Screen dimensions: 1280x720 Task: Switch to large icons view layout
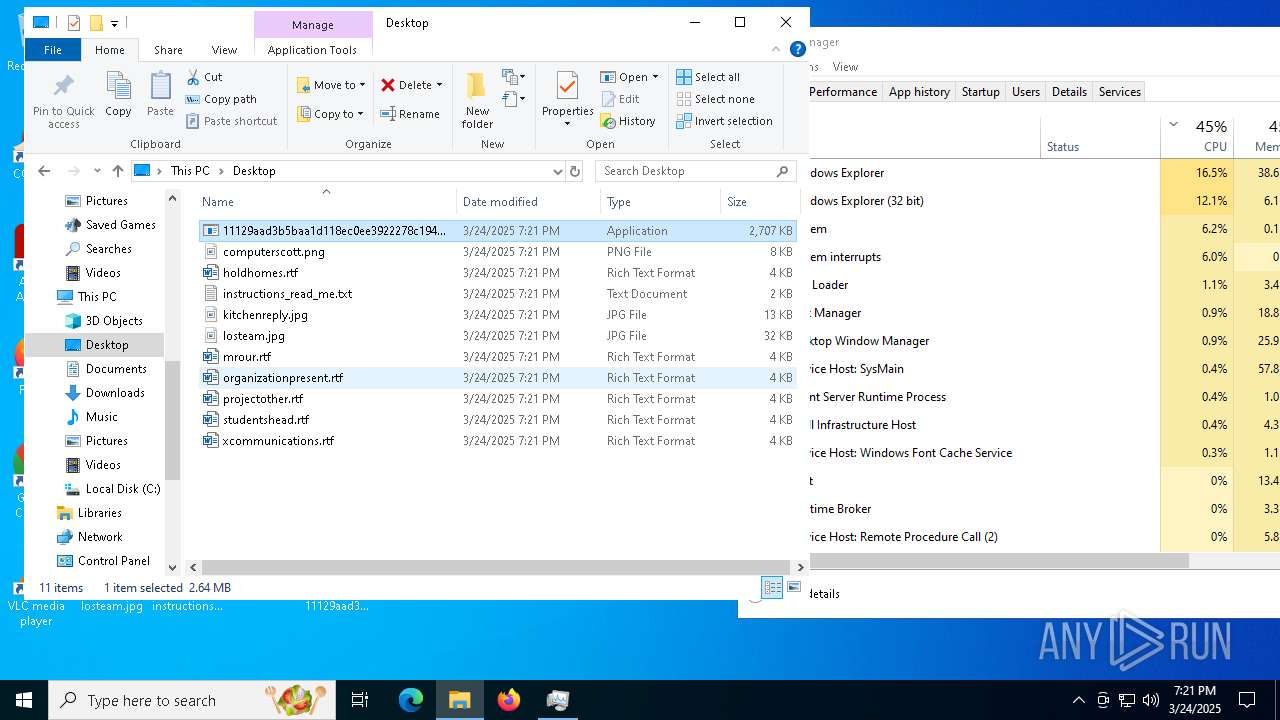(x=794, y=588)
